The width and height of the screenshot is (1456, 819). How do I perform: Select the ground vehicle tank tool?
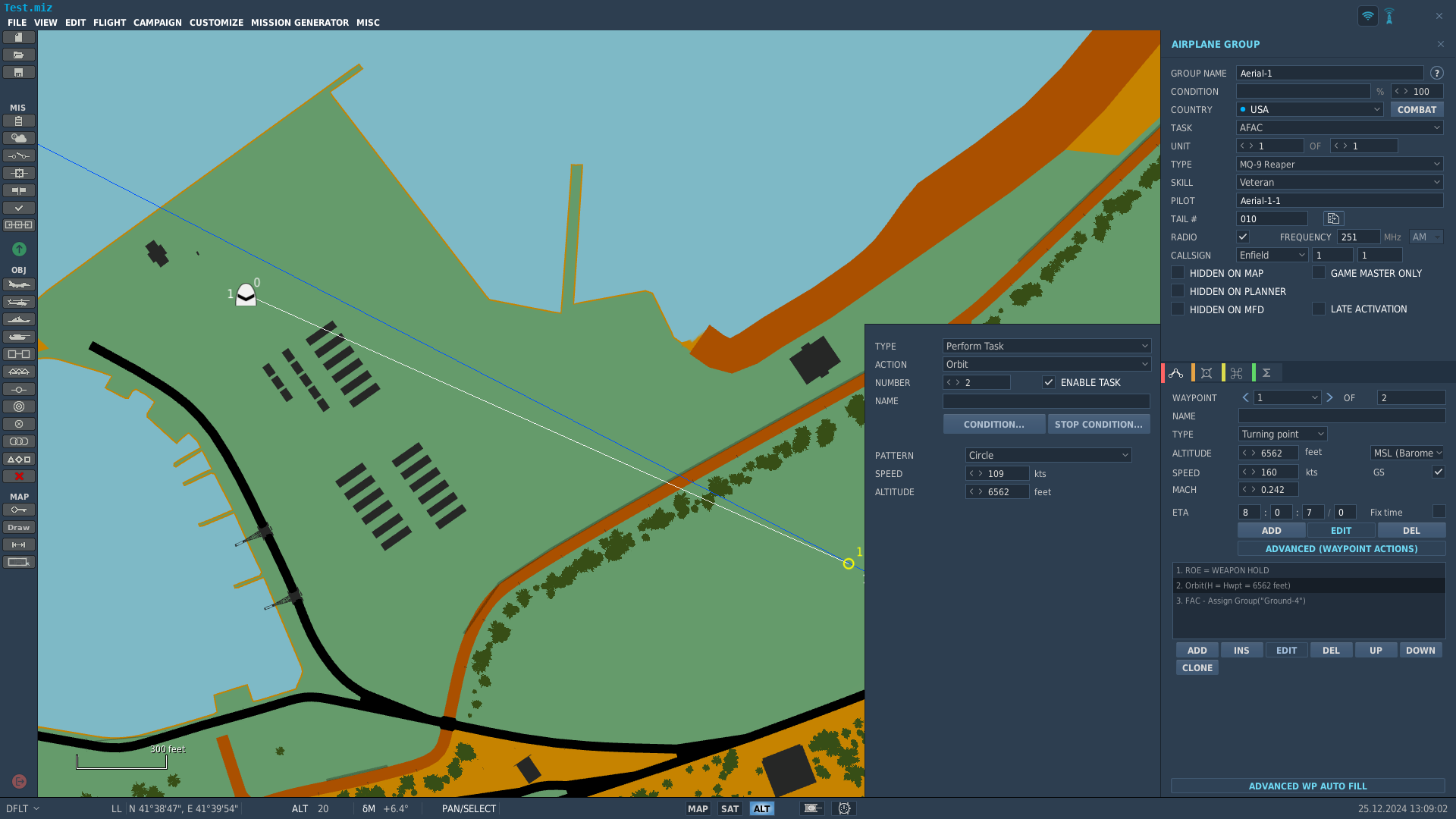click(19, 337)
